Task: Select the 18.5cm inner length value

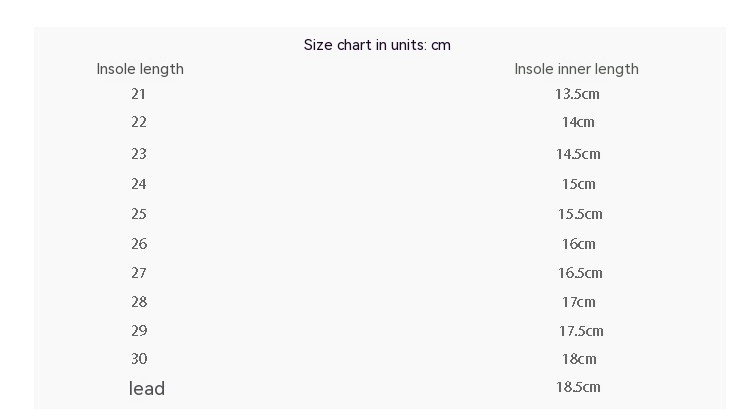Action: pos(578,387)
